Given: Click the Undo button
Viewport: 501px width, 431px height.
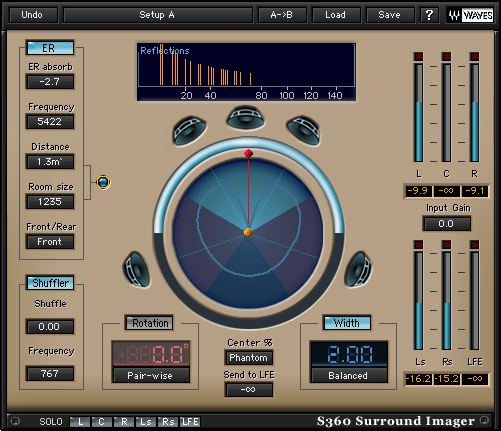Looking at the screenshot, I should pyautogui.click(x=33, y=15).
